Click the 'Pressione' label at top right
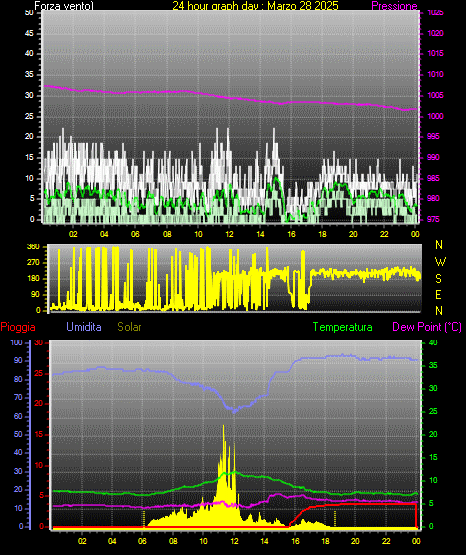 point(394,6)
